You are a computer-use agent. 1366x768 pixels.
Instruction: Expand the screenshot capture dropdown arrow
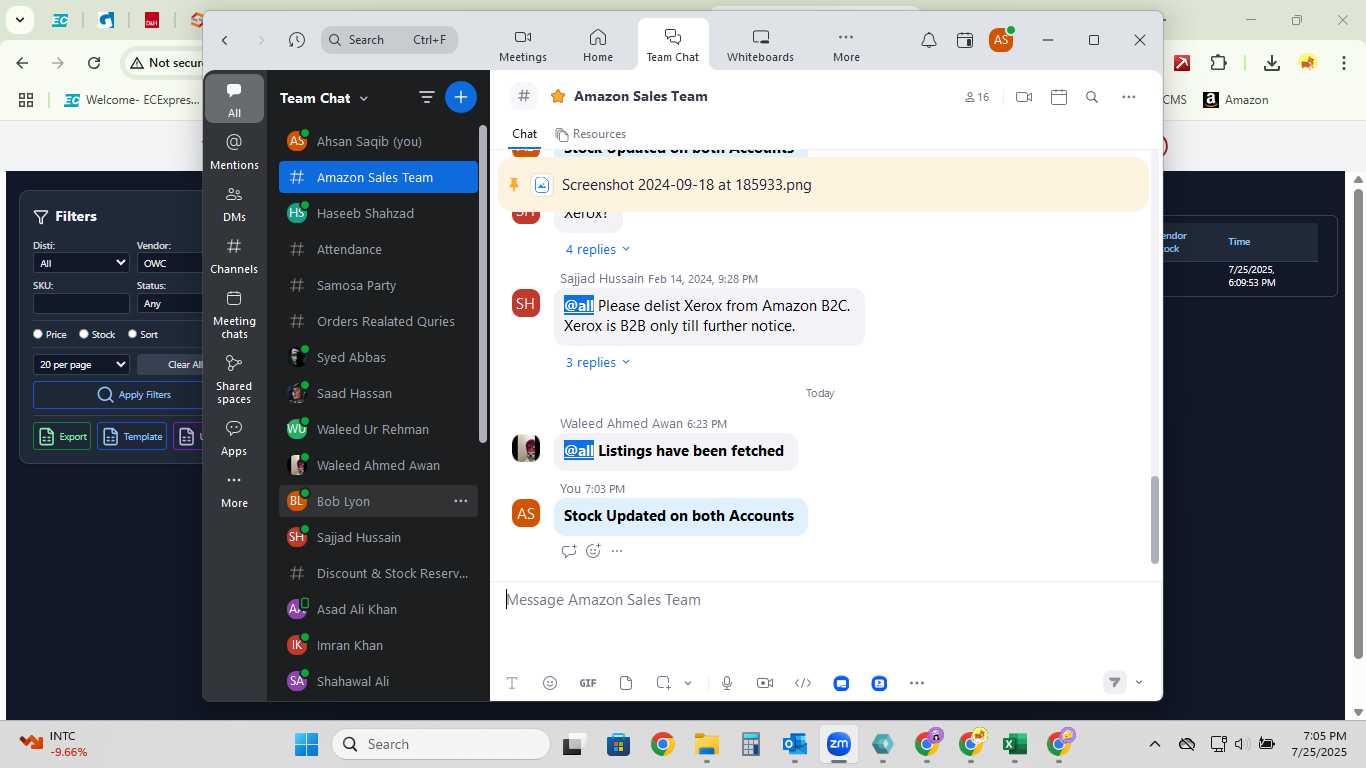688,683
